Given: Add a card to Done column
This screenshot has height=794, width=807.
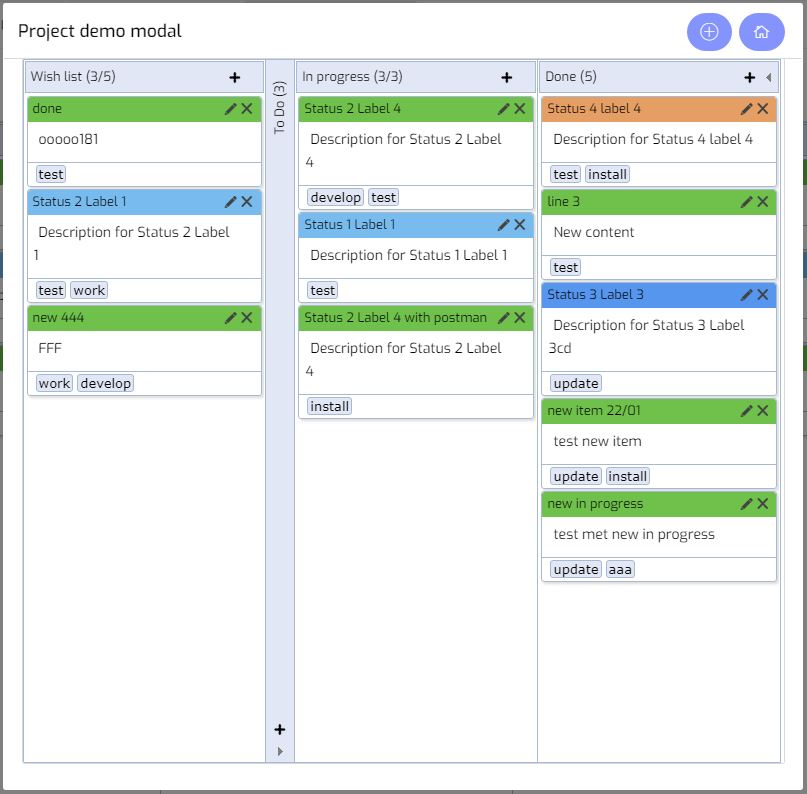Looking at the screenshot, I should [x=749, y=77].
